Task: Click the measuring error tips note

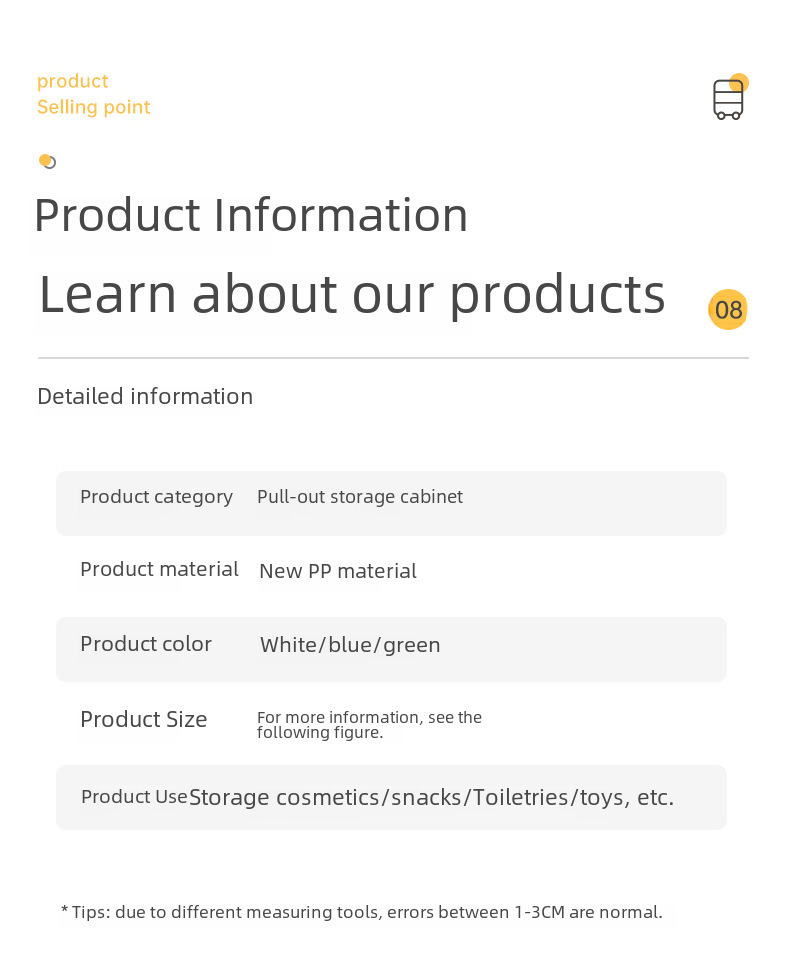Action: click(361, 912)
